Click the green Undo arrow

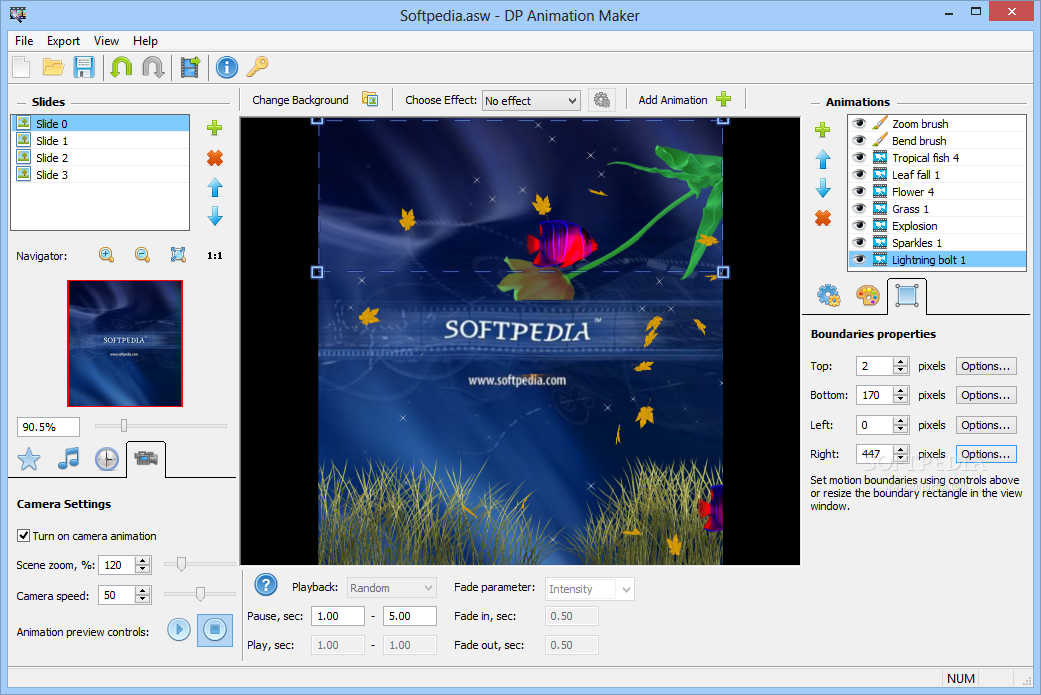point(121,67)
